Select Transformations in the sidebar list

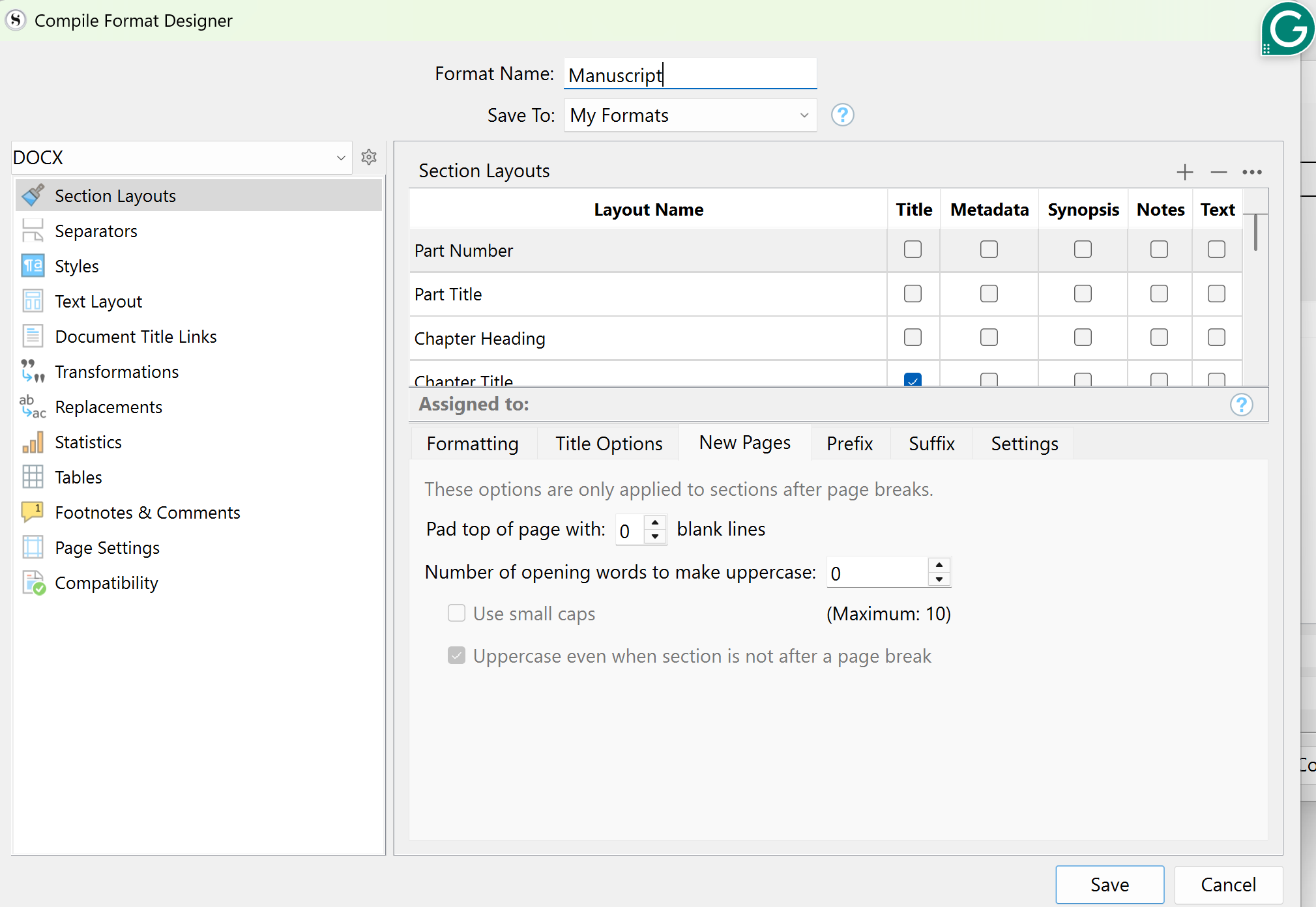tap(198, 371)
